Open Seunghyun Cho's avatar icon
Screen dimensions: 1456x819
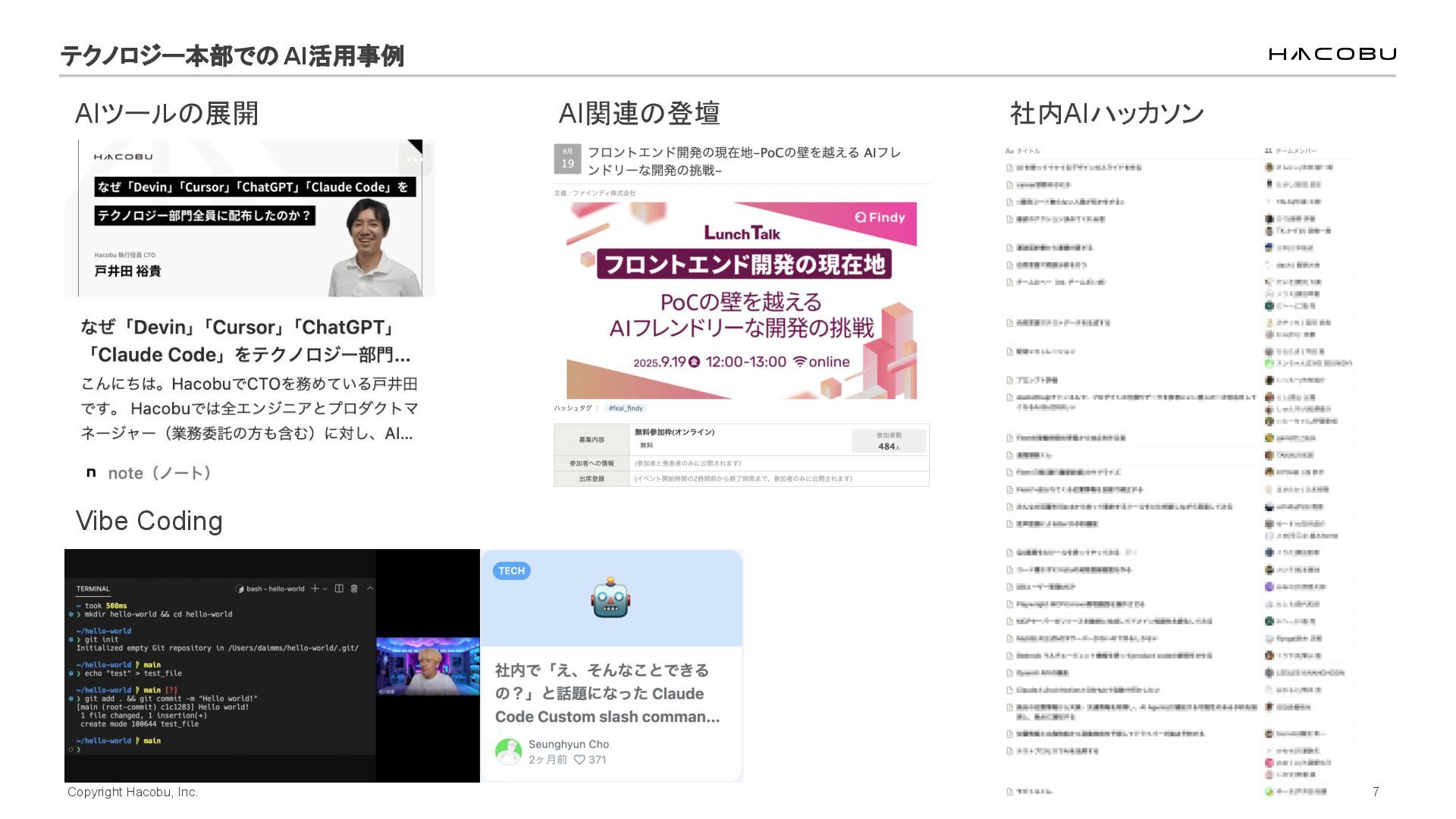pos(508,752)
